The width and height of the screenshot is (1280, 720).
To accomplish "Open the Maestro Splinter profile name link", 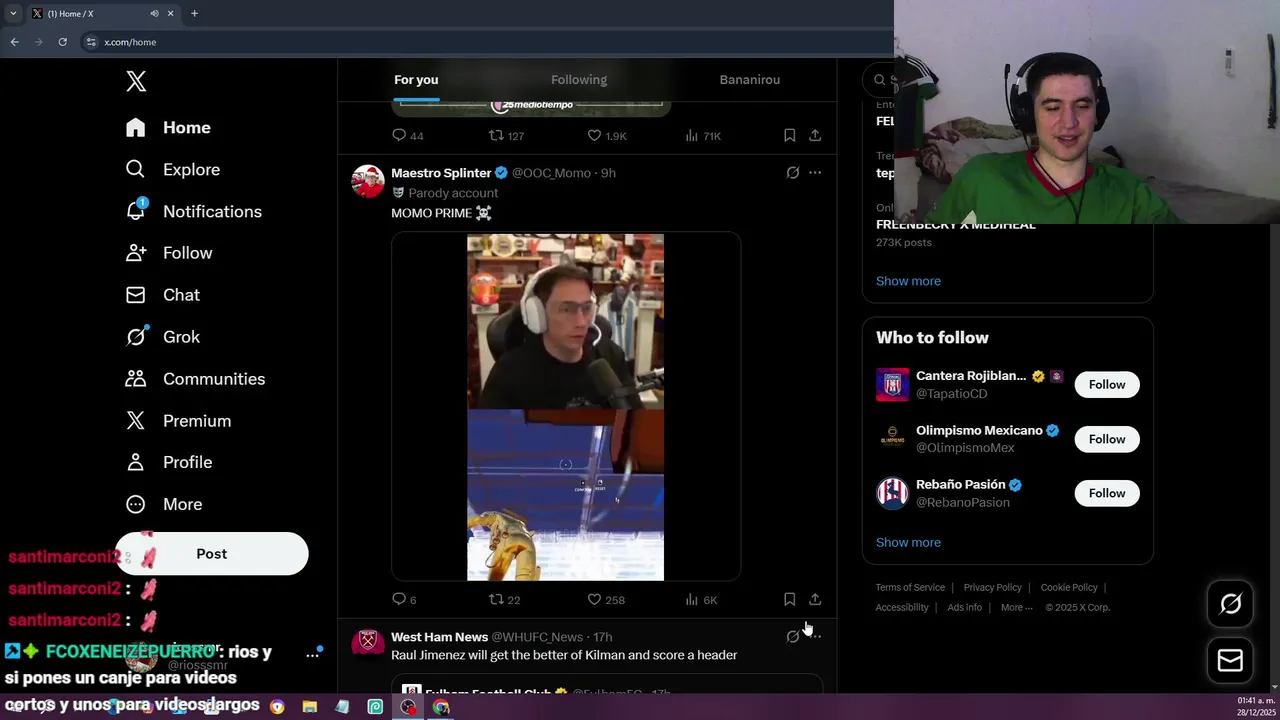I will click(441, 173).
